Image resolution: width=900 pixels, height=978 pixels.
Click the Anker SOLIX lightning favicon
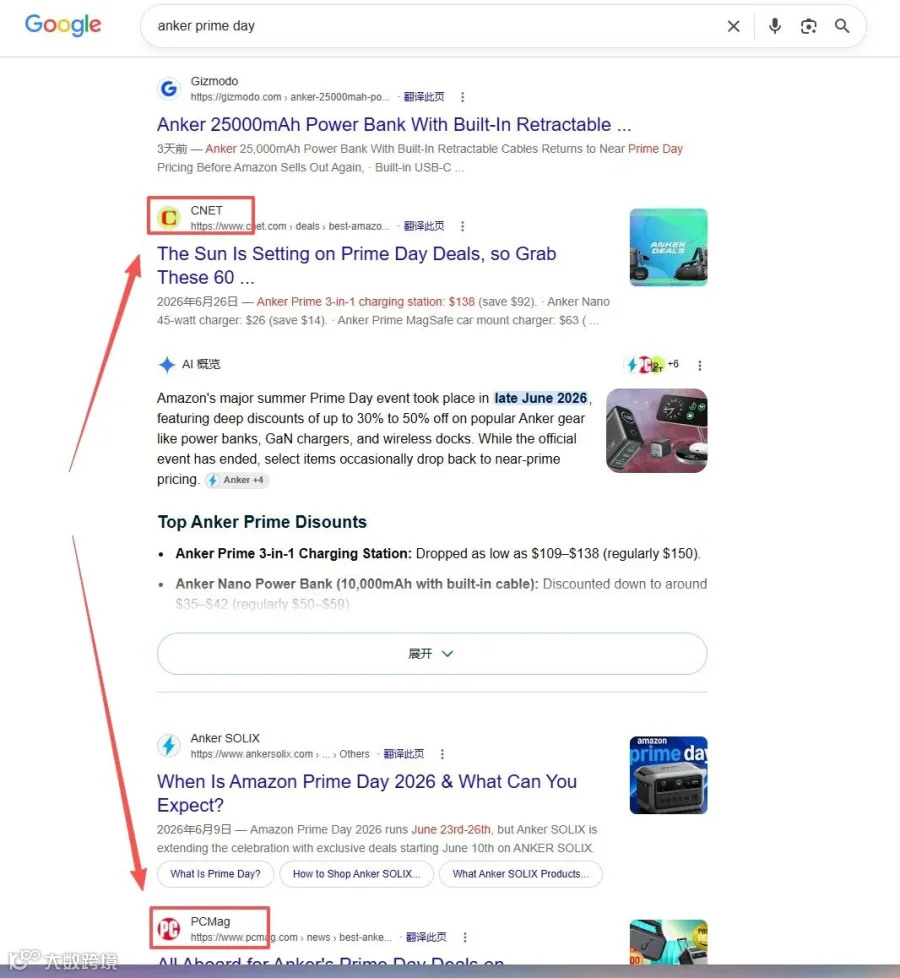click(x=169, y=745)
